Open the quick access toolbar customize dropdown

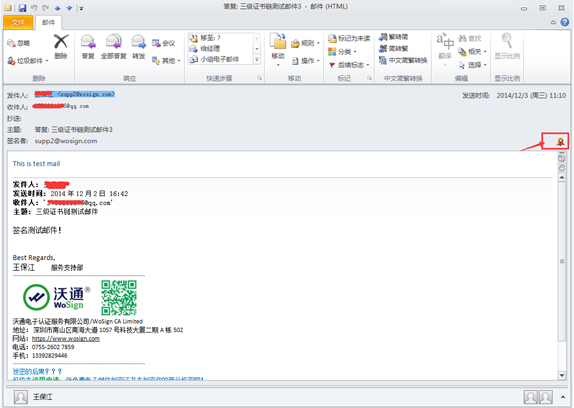[x=81, y=8]
